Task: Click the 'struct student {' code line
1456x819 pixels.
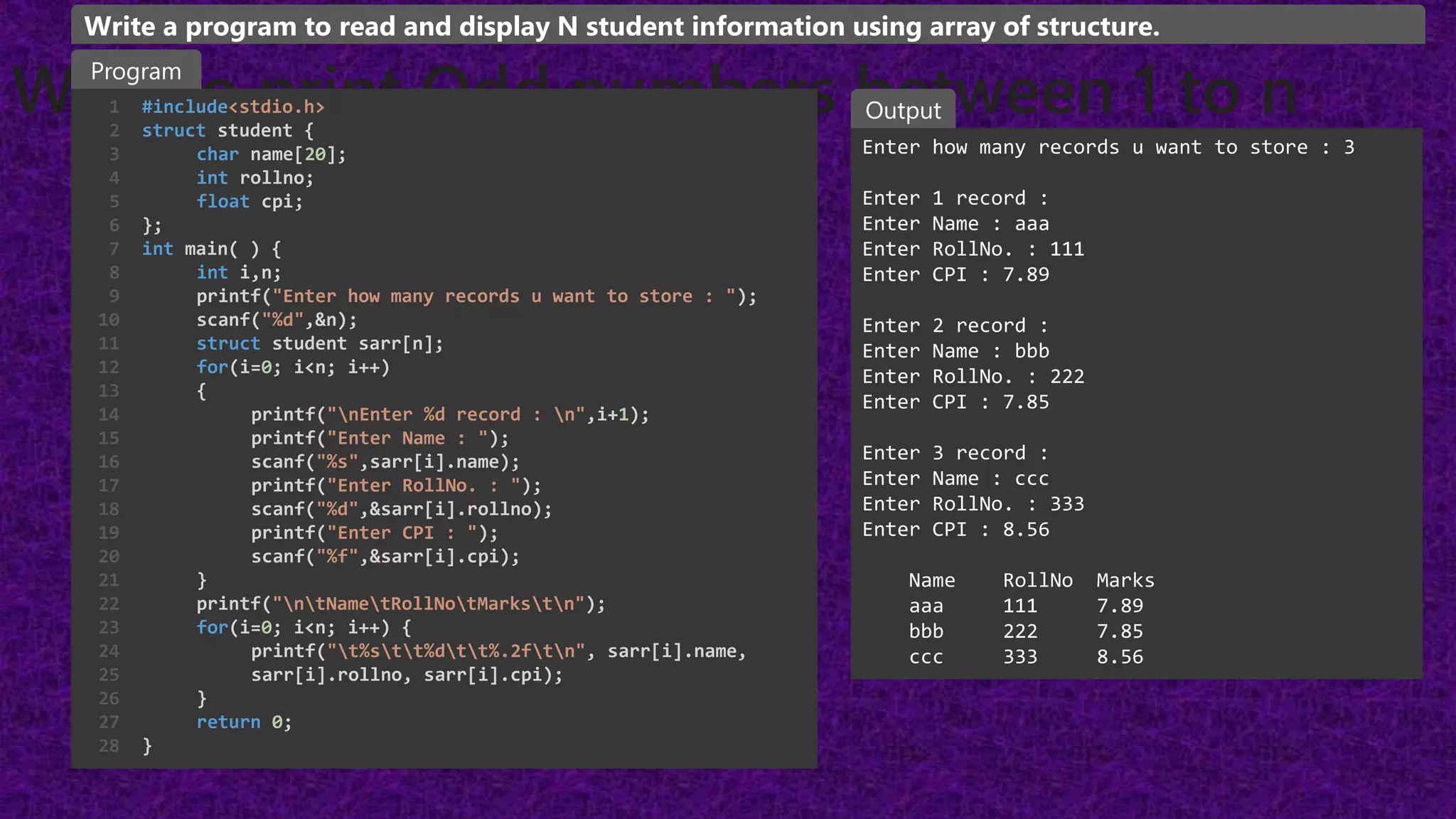Action: 227,130
